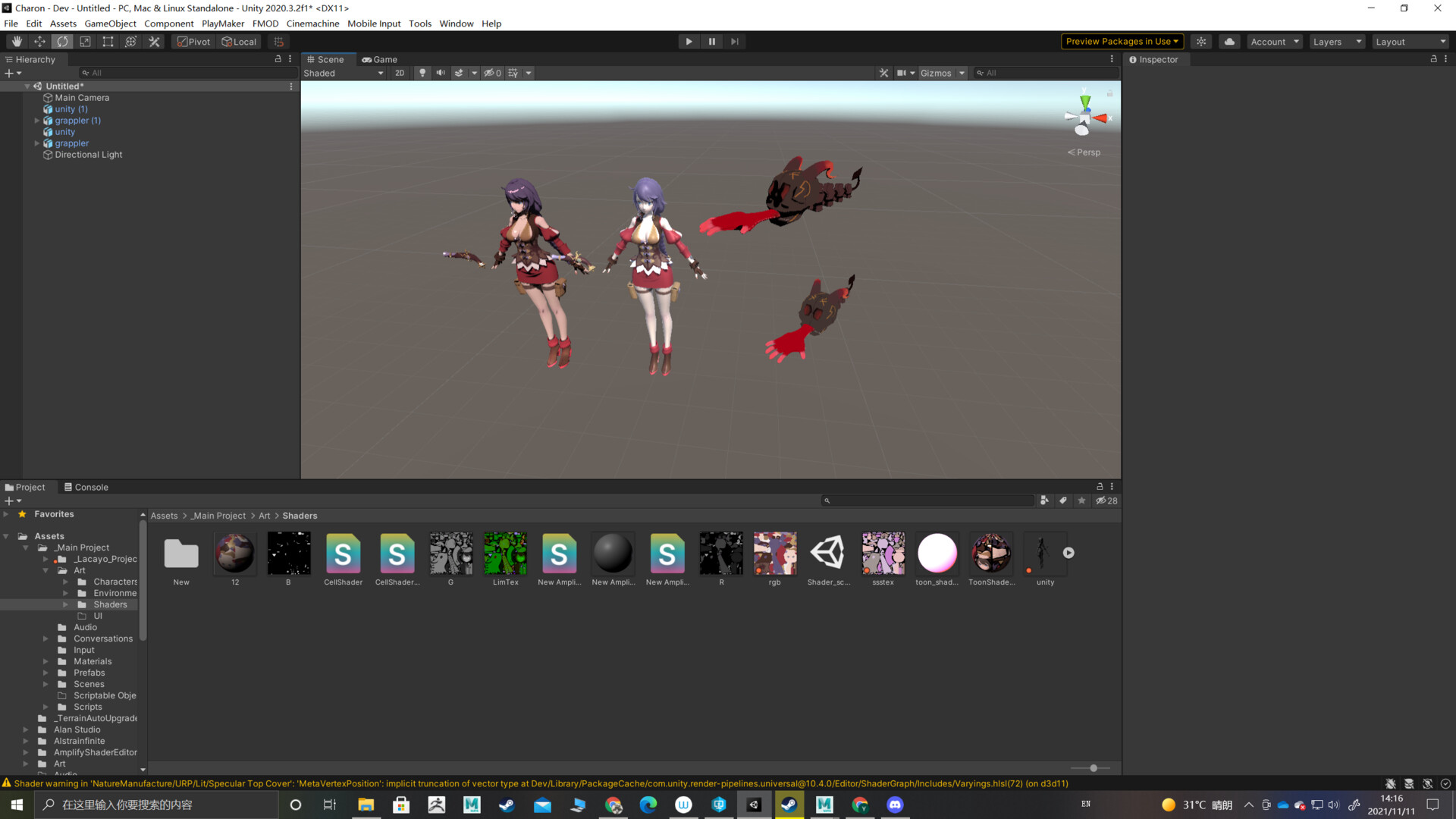Select the combined Transform tool

(130, 42)
